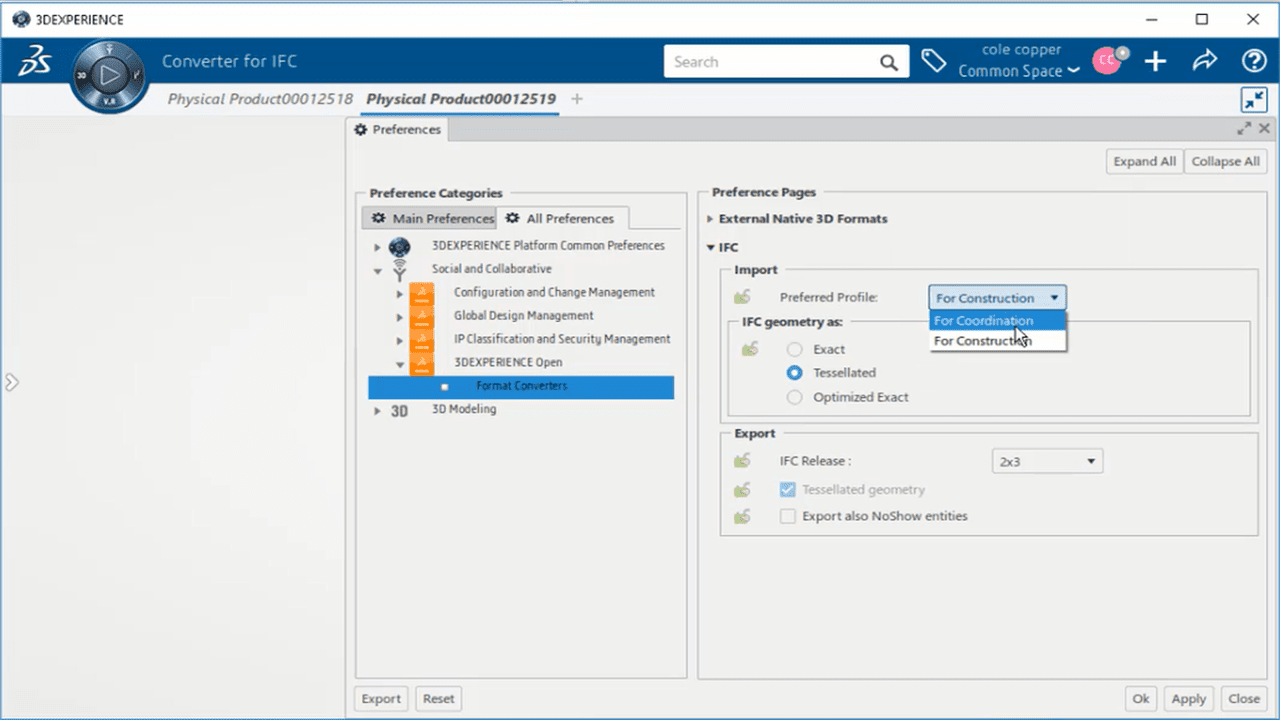Click the search magnifier icon

point(889,62)
